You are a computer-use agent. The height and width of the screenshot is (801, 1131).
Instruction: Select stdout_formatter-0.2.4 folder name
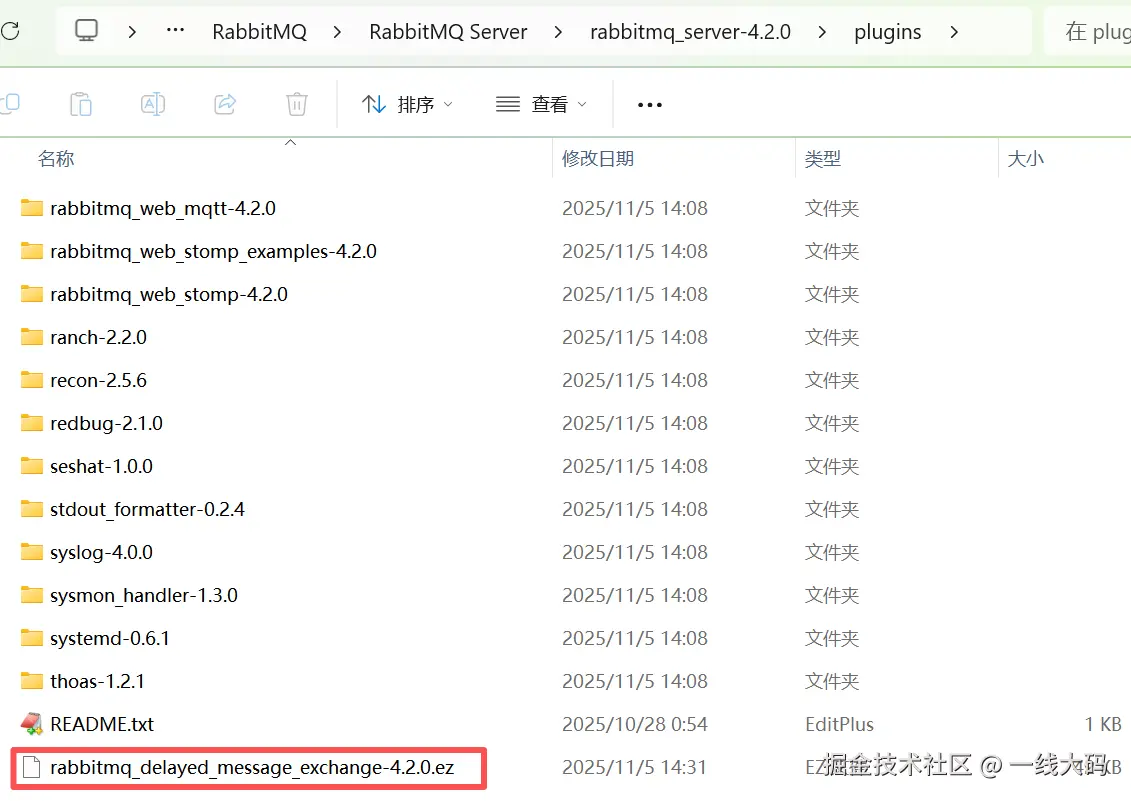[147, 509]
